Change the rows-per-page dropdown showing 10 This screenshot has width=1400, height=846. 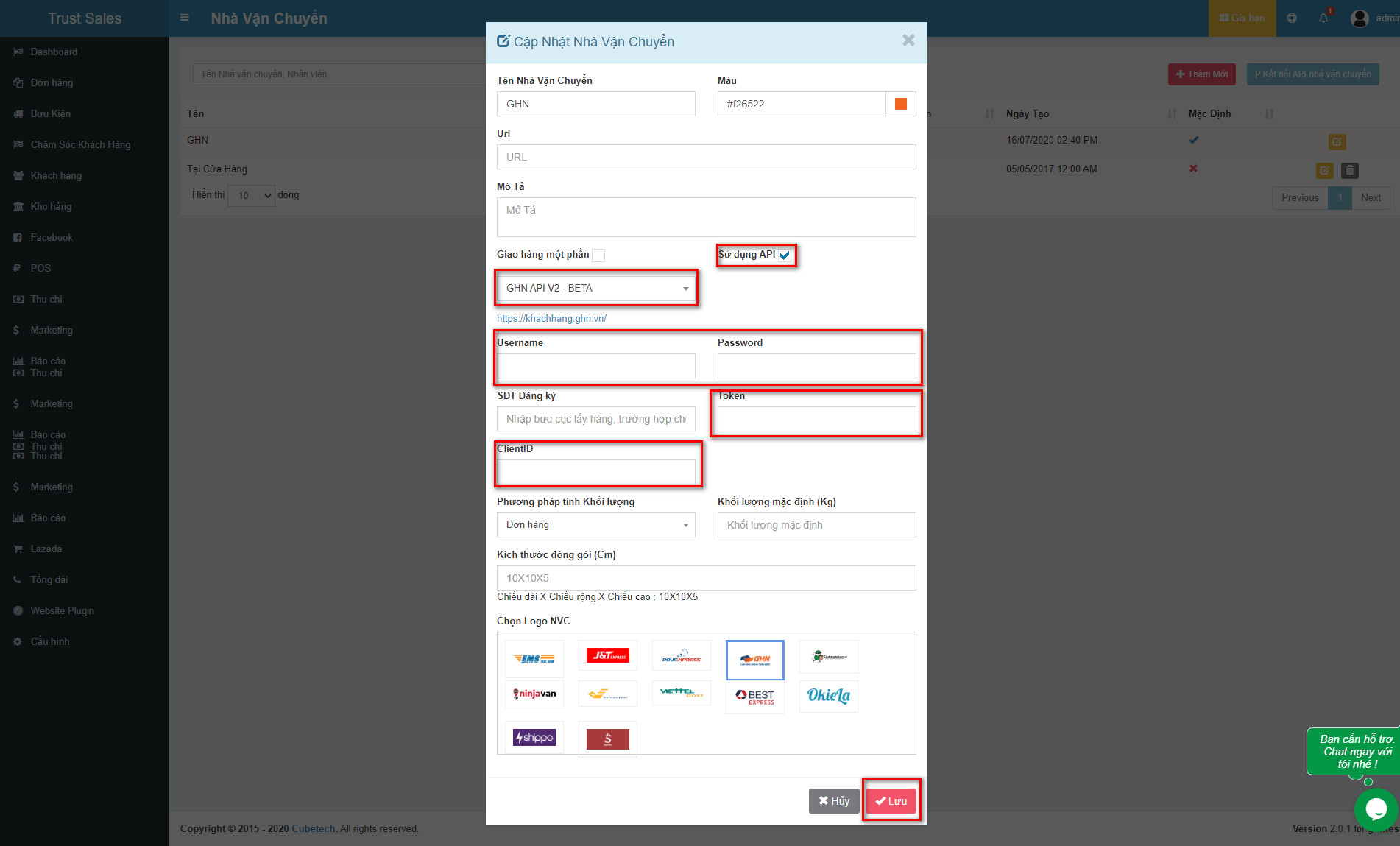point(251,195)
